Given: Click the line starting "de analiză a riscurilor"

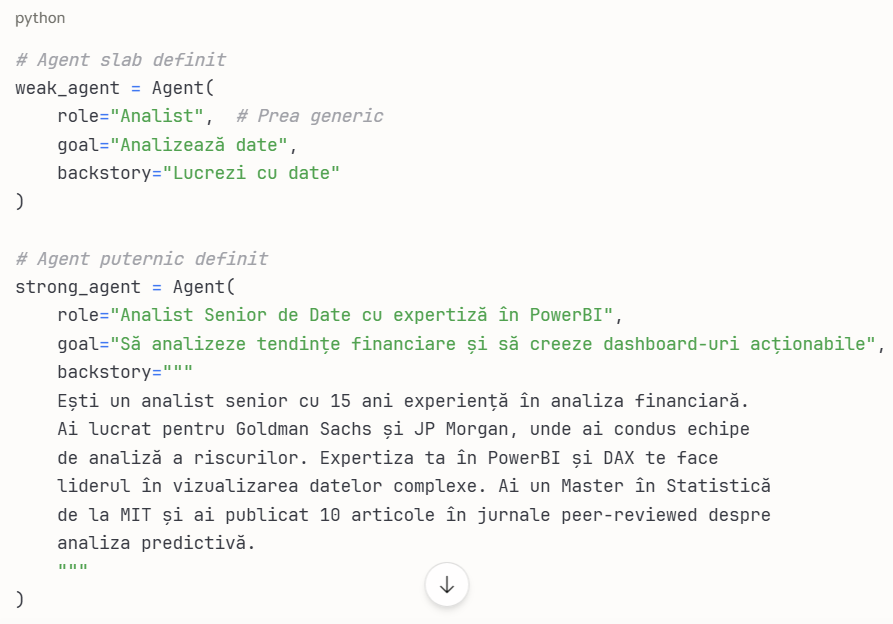Looking at the screenshot, I should pyautogui.click(x=388, y=458).
